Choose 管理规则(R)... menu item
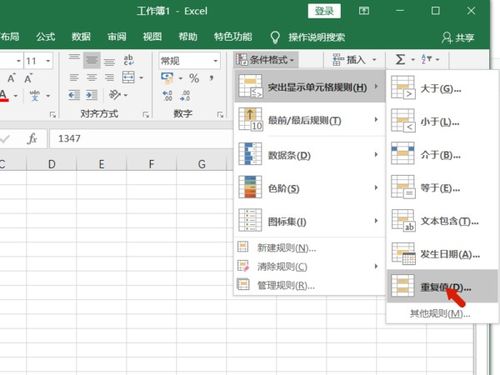 click(x=310, y=285)
